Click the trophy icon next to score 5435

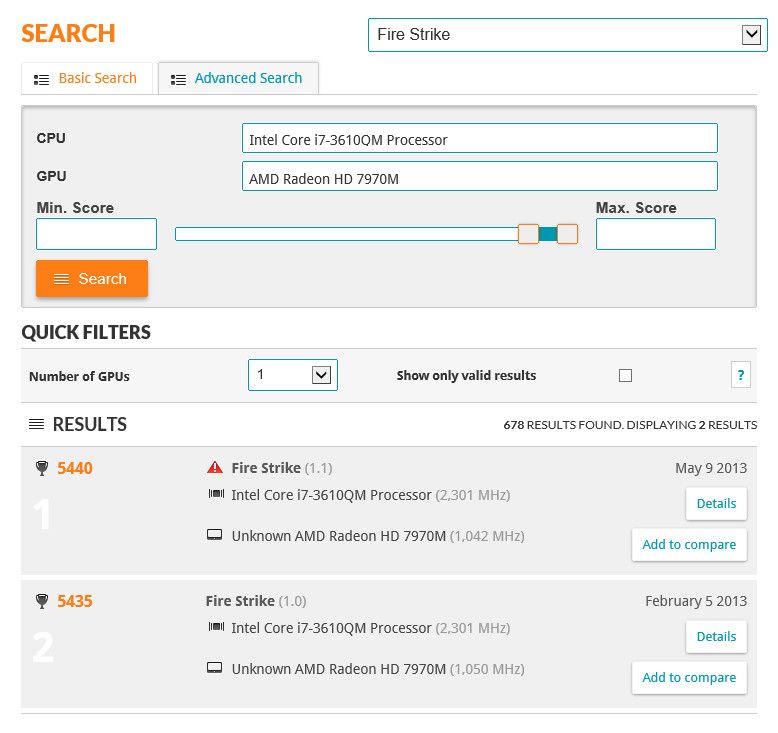41,601
